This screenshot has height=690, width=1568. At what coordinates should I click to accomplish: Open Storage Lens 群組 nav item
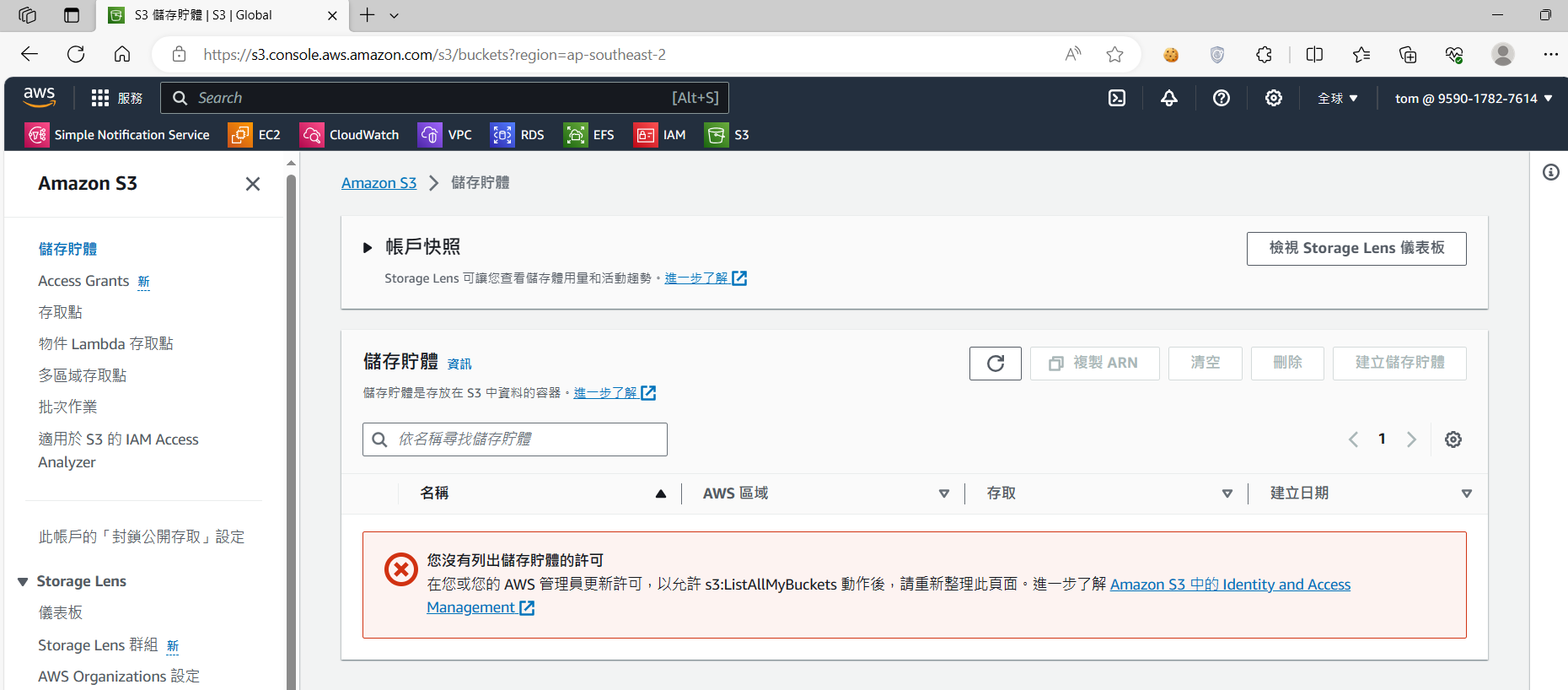pyautogui.click(x=98, y=645)
